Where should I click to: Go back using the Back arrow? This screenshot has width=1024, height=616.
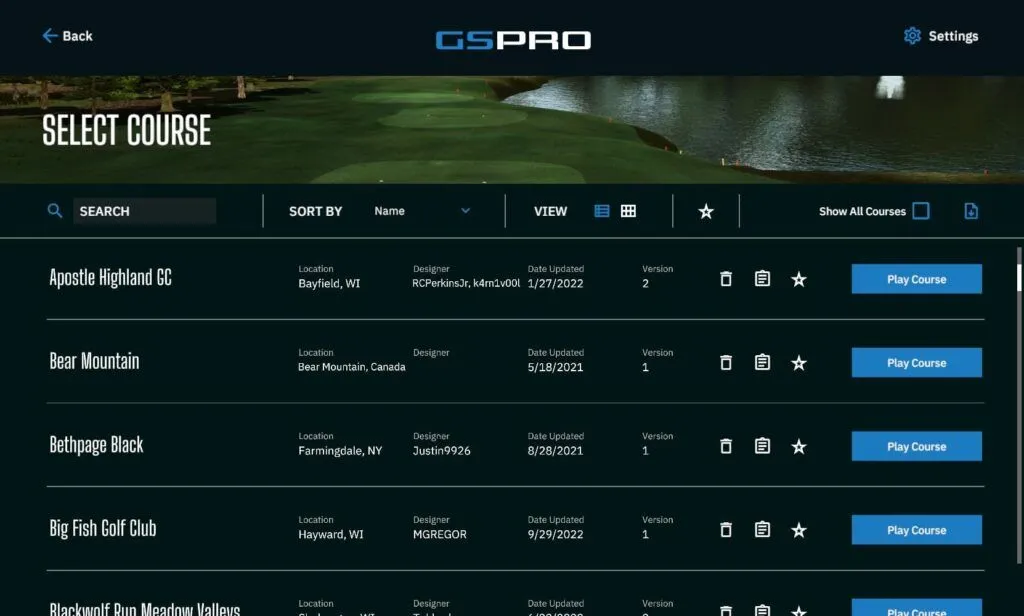click(67, 36)
